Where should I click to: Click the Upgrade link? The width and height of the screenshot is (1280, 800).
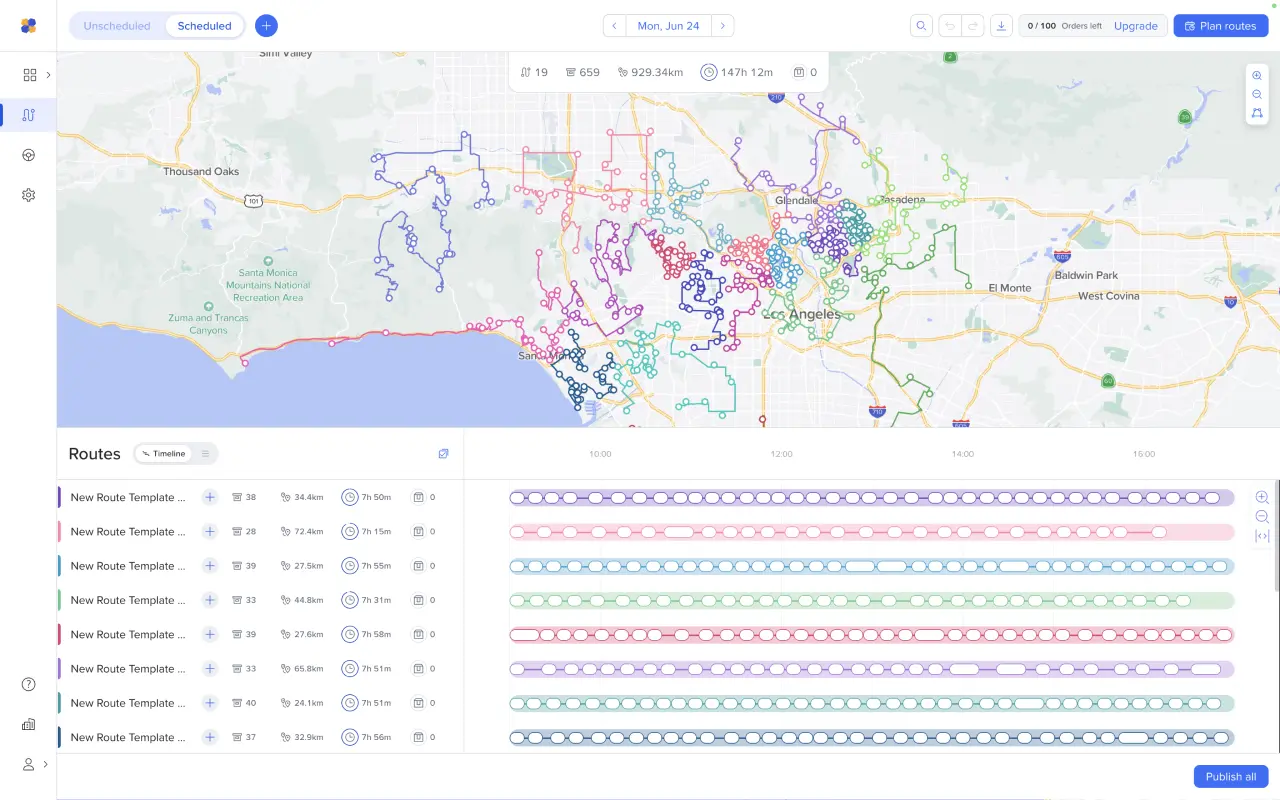click(1136, 26)
